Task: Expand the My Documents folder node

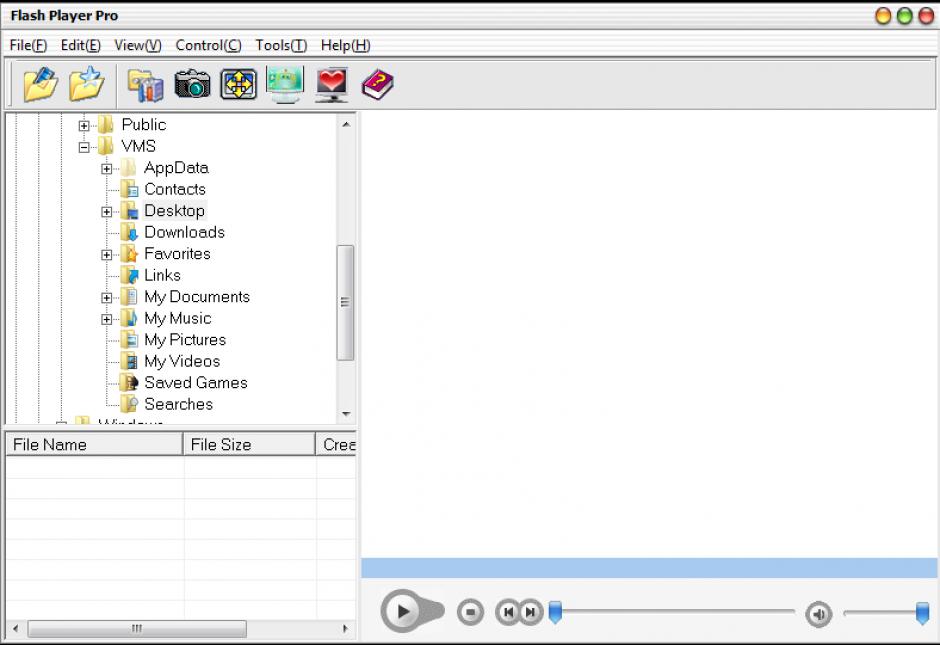Action: (x=107, y=298)
